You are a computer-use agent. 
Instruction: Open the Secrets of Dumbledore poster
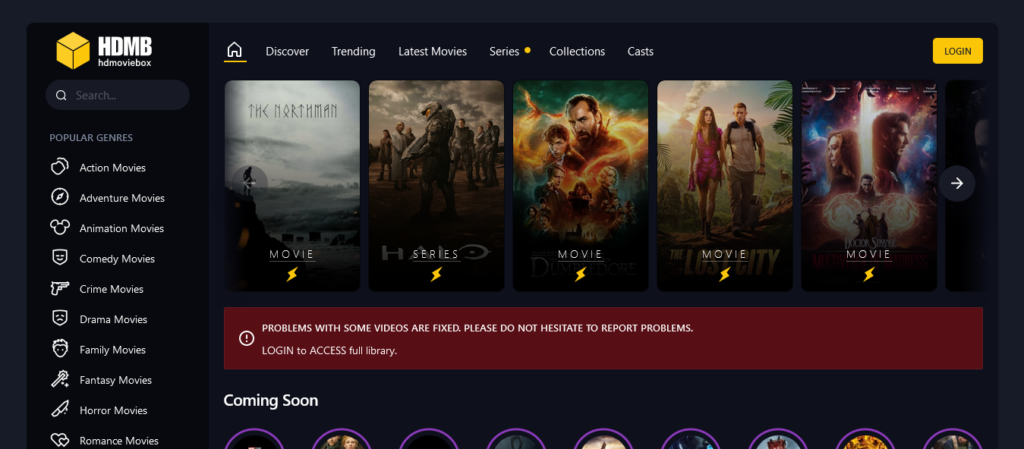(581, 185)
